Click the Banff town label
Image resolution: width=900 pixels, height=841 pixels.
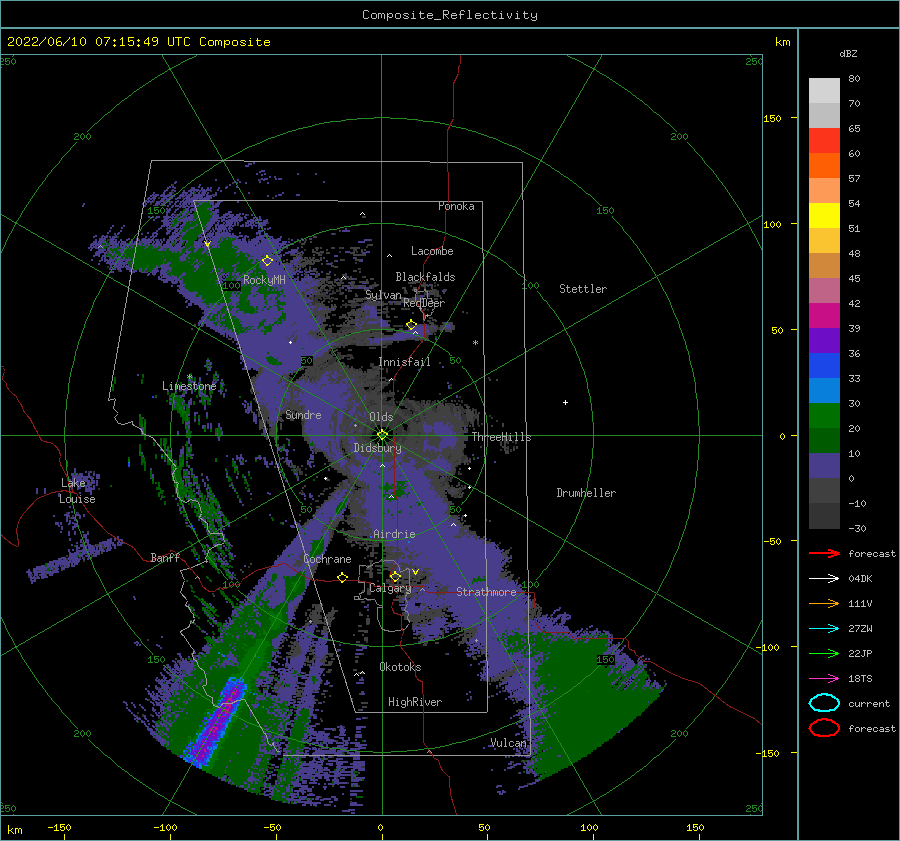165,557
